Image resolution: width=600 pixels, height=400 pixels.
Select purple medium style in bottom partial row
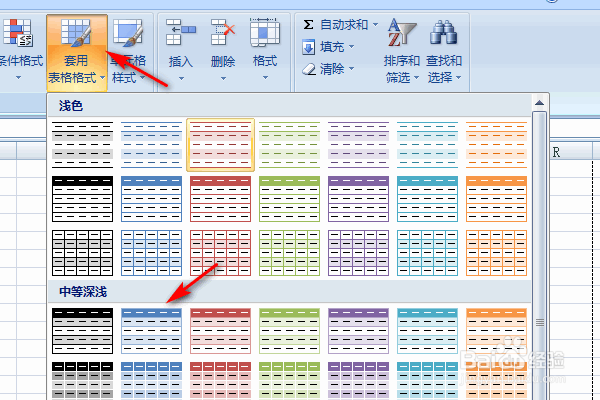point(358,380)
